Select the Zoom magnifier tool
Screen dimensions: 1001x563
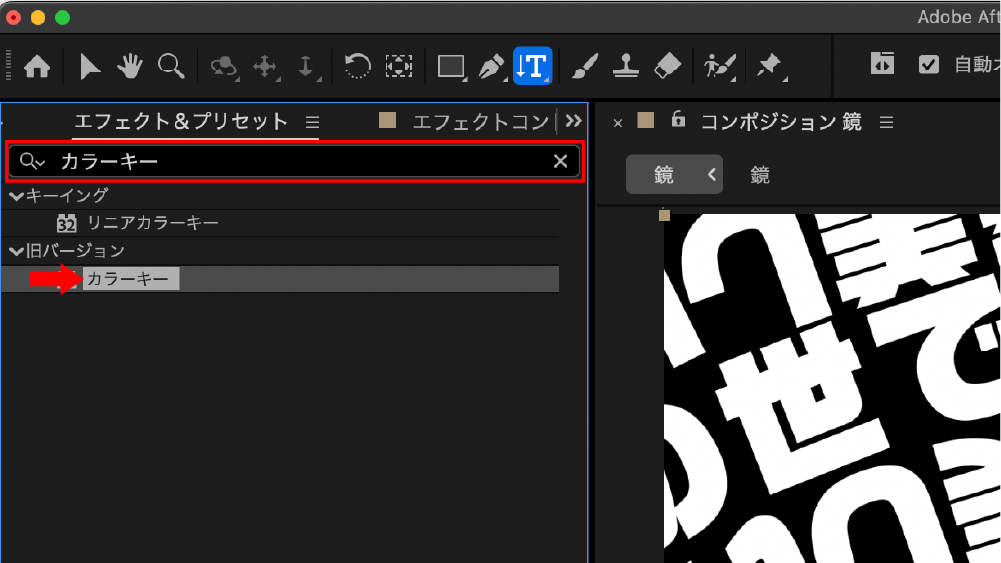pyautogui.click(x=171, y=66)
